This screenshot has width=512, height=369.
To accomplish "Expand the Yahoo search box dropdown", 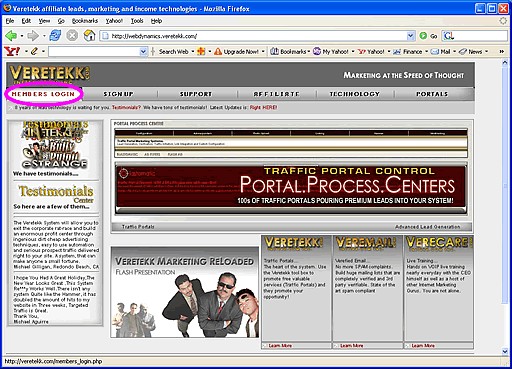I will [143, 52].
